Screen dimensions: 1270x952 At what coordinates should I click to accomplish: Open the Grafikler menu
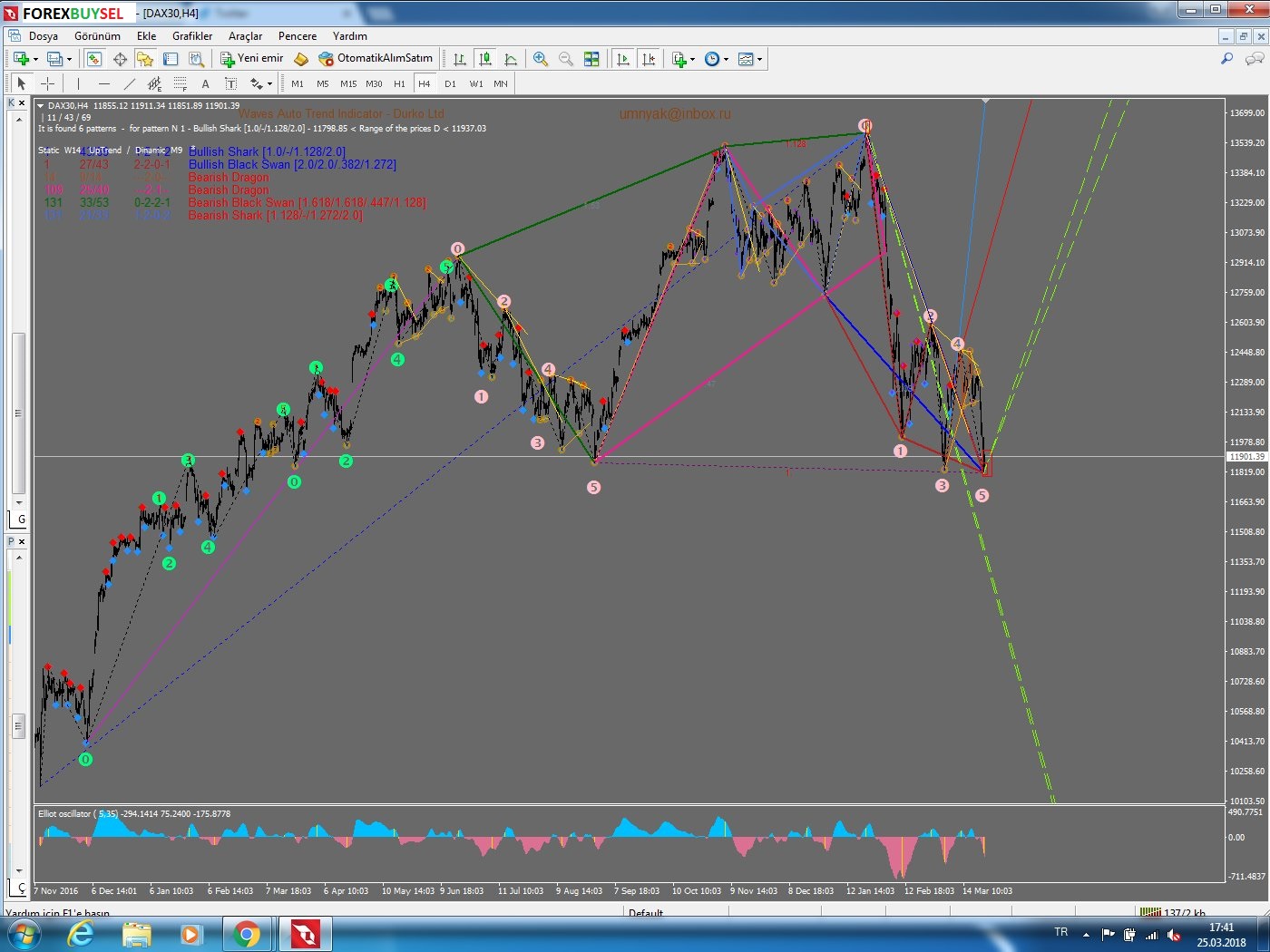click(191, 36)
